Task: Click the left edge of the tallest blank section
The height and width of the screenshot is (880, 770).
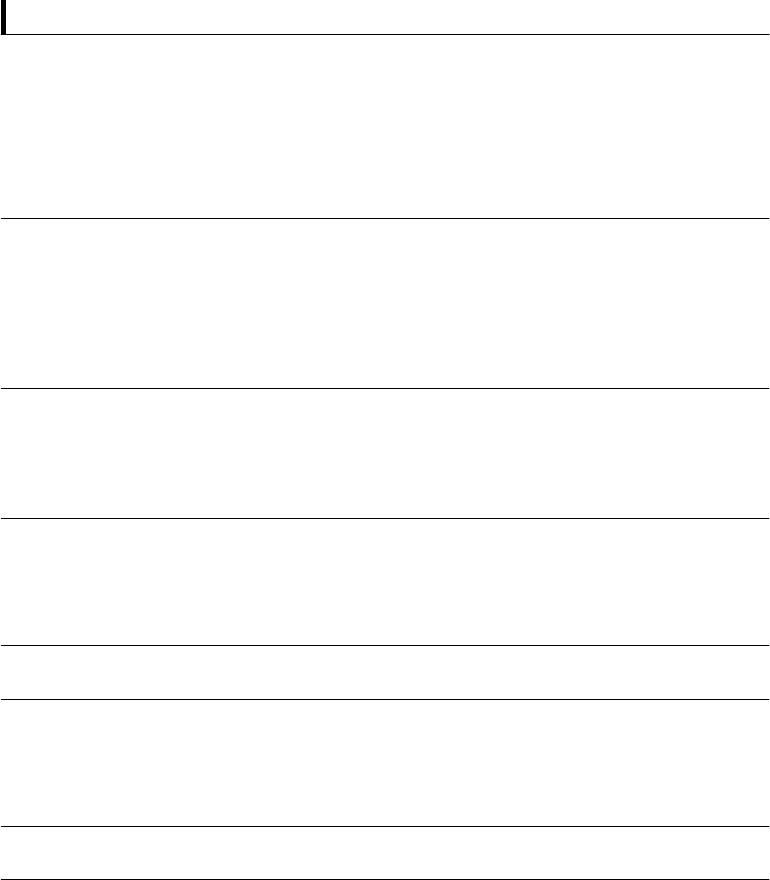Action: coord(8,127)
